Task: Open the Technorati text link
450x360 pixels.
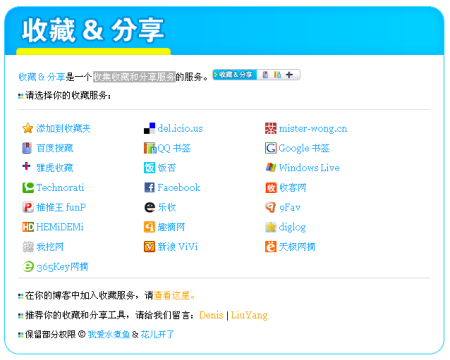Action: coord(60,188)
